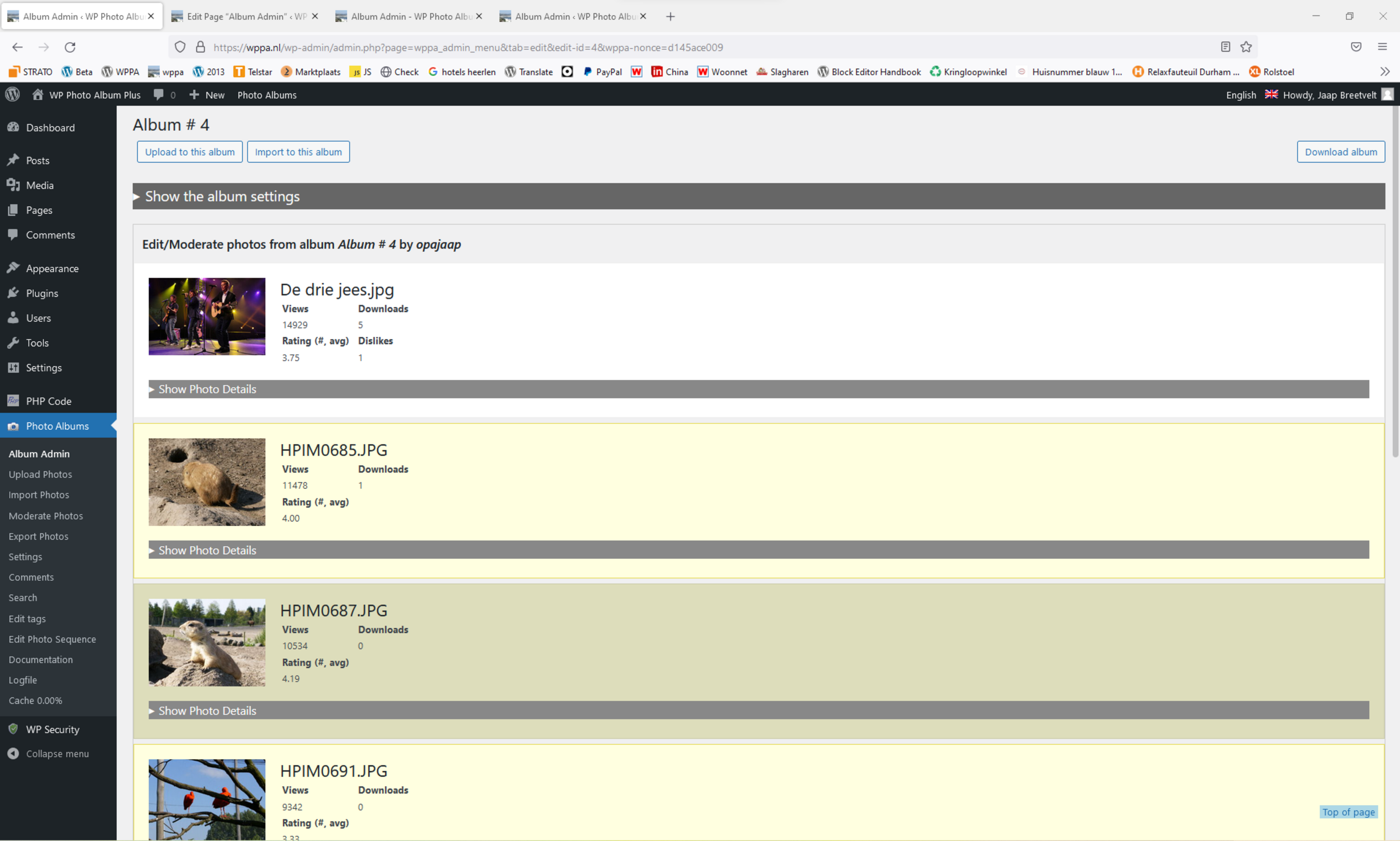Screen dimensions: 1400x841
Task: Open Moderate Photos in sidebar submenu
Action: 45,516
